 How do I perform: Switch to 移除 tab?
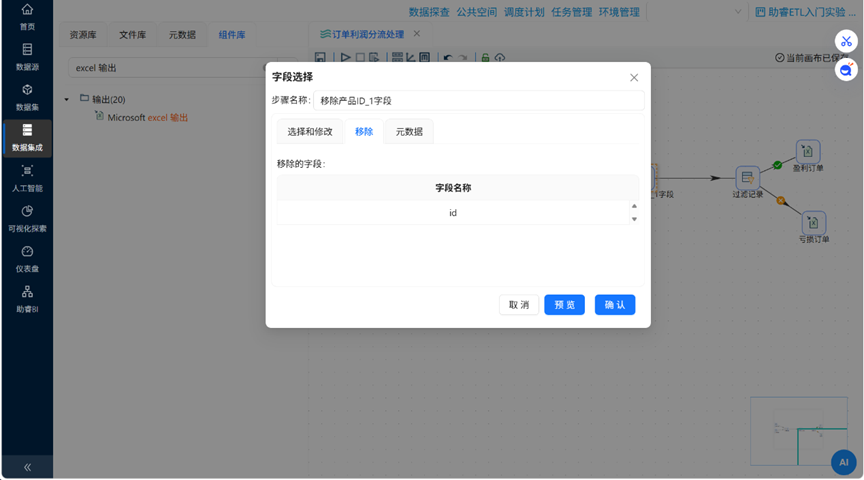point(364,132)
